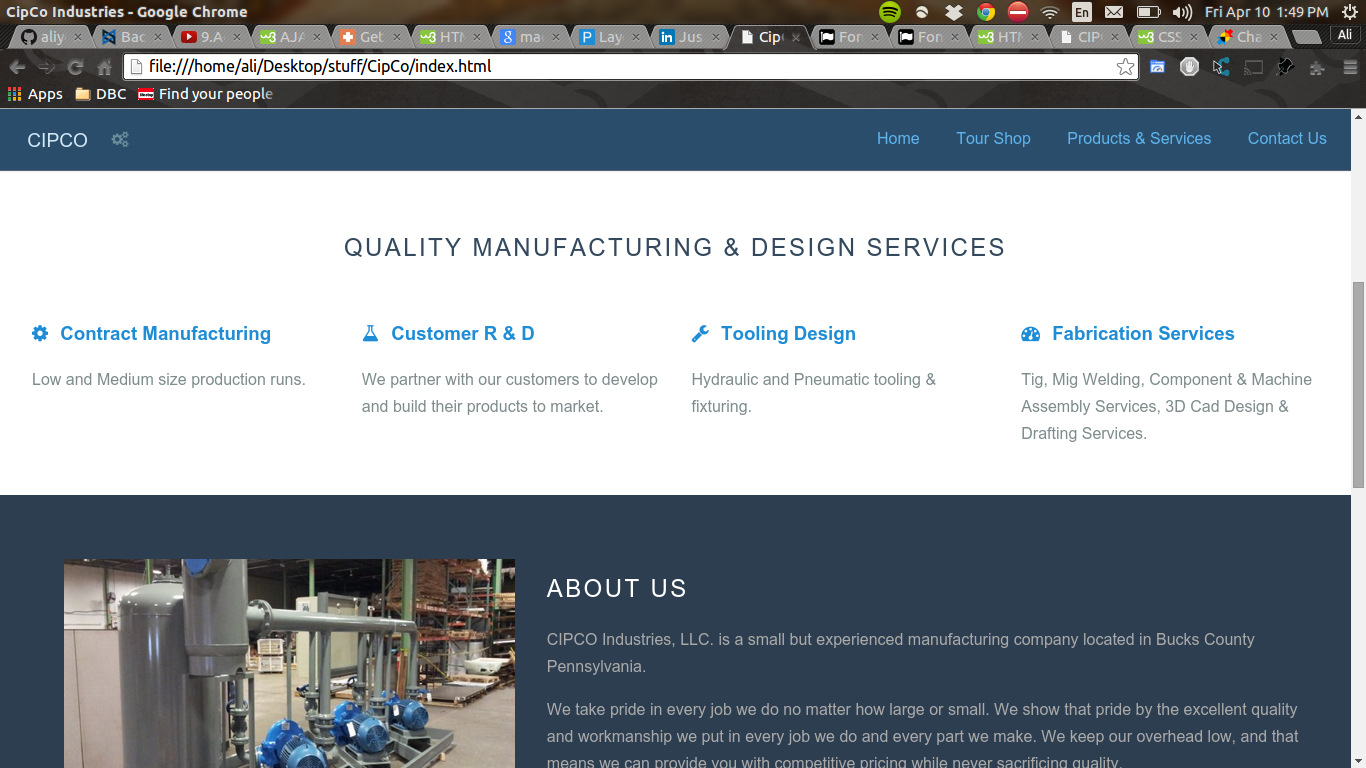Click the address bar URL field
This screenshot has height=768, width=1366.
[630, 67]
